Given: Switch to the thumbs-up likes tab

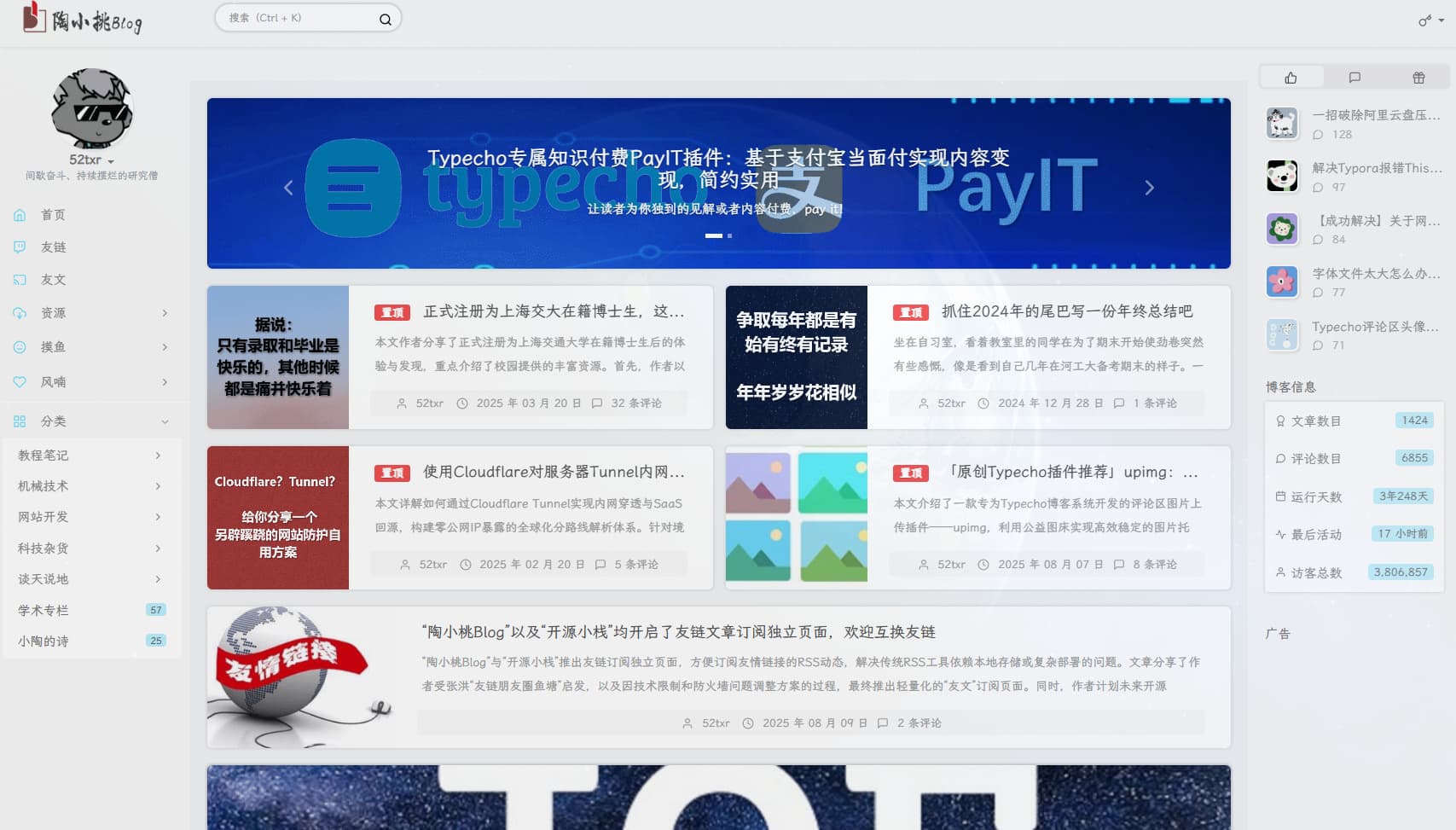Looking at the screenshot, I should click(x=1291, y=76).
